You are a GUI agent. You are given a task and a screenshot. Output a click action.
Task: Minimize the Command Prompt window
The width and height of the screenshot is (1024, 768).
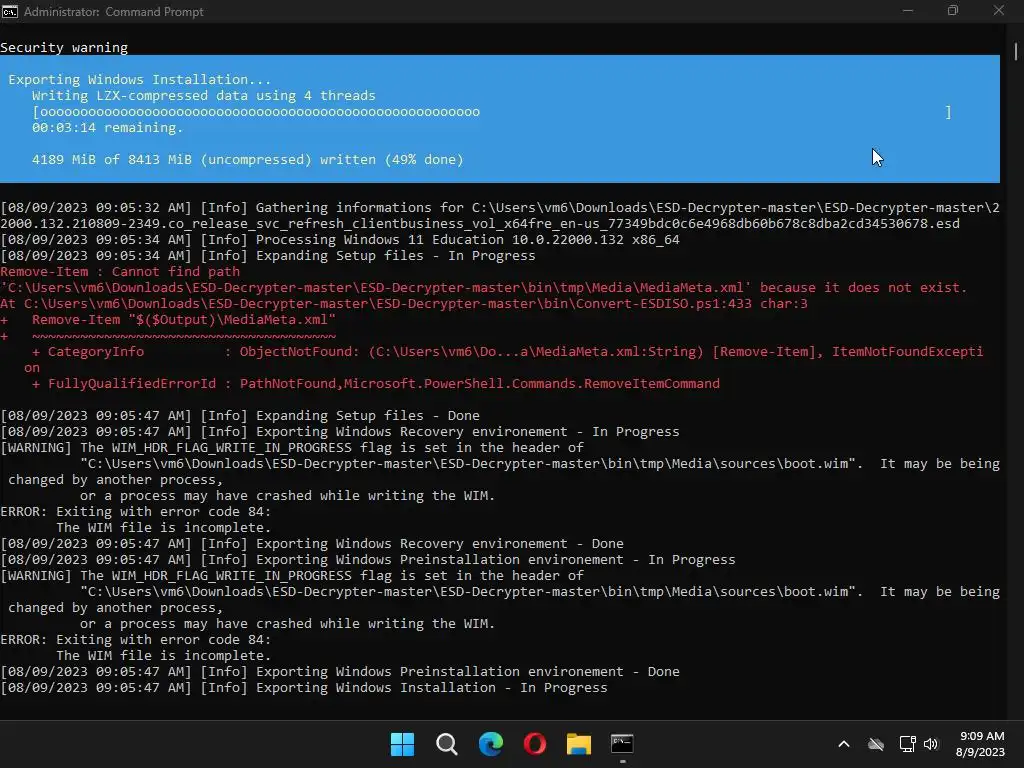pos(908,11)
